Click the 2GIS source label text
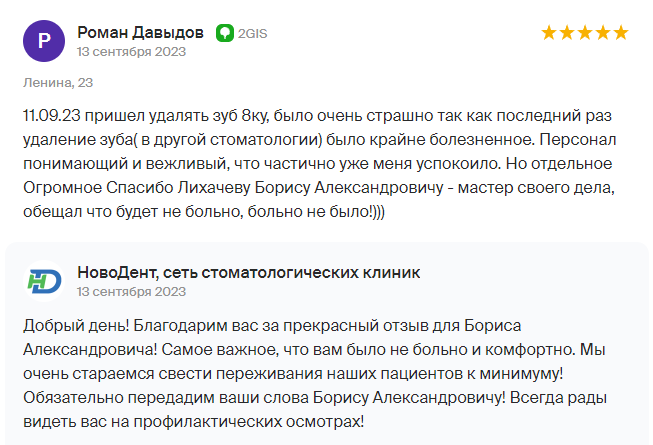This screenshot has width=653, height=445. pyautogui.click(x=252, y=34)
